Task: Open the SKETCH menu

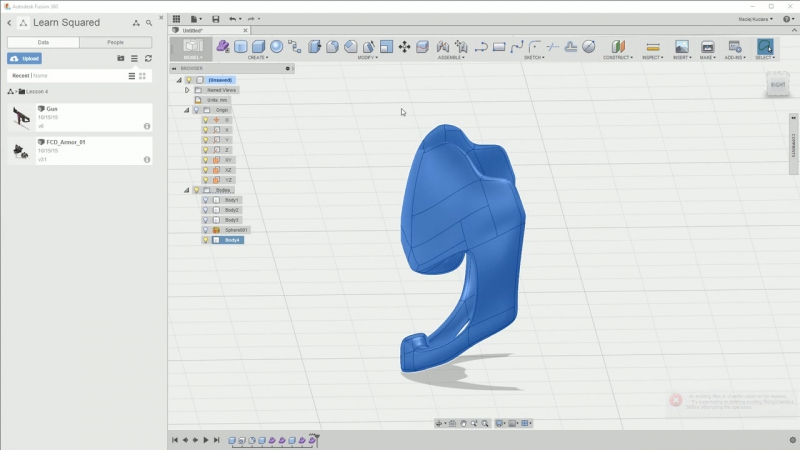Action: point(534,57)
